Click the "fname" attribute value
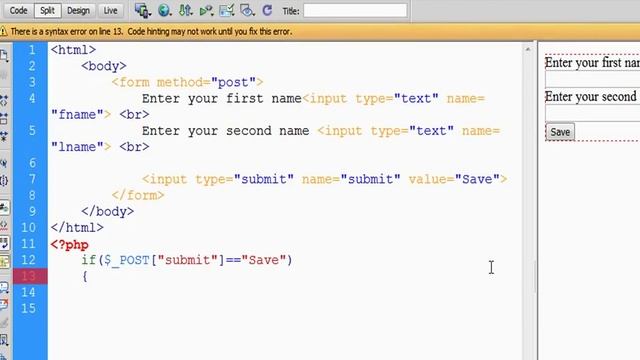This screenshot has height=360, width=640. [x=77, y=115]
